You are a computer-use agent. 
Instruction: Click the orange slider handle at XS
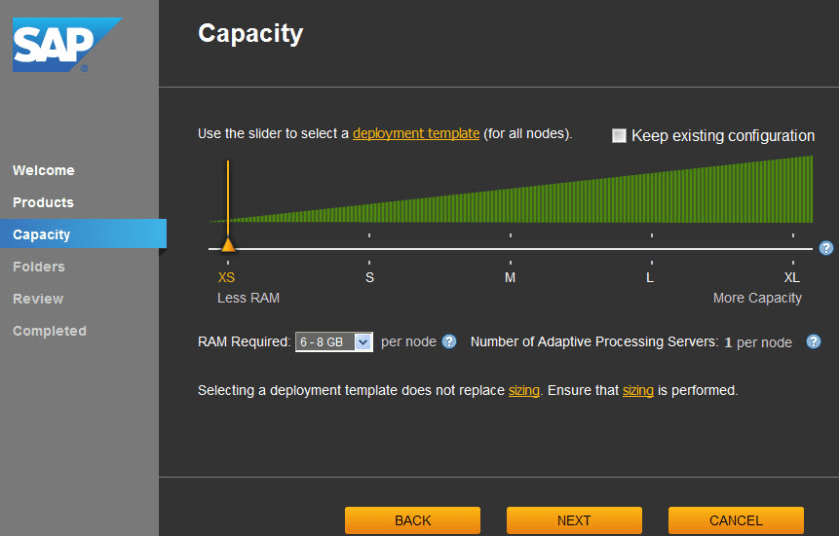pos(228,245)
